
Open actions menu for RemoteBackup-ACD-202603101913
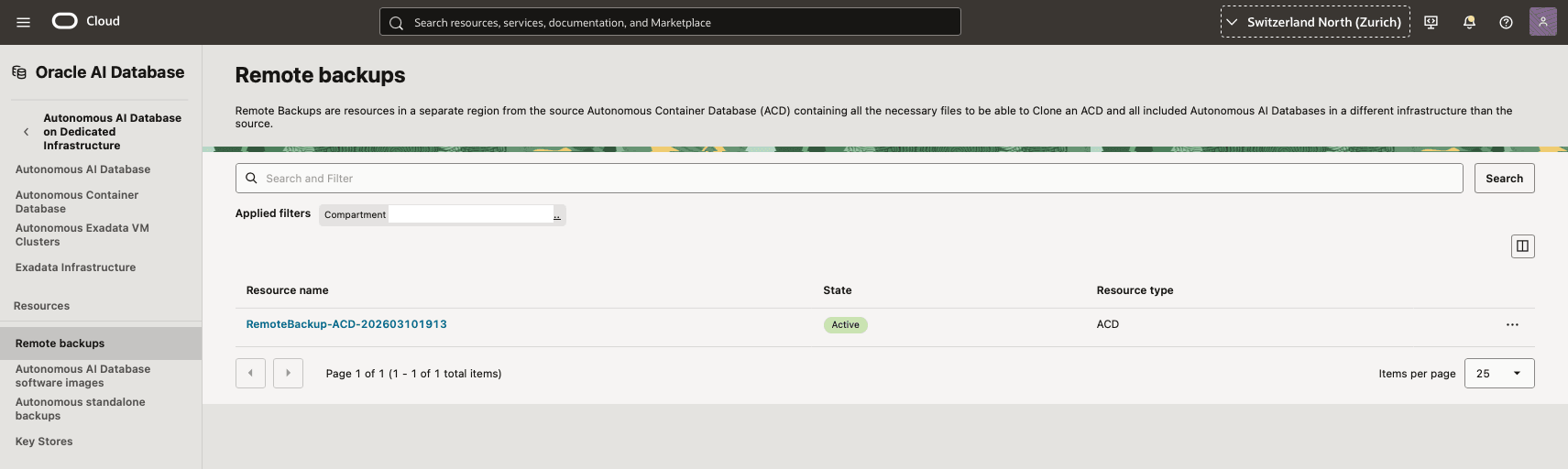[1512, 325]
